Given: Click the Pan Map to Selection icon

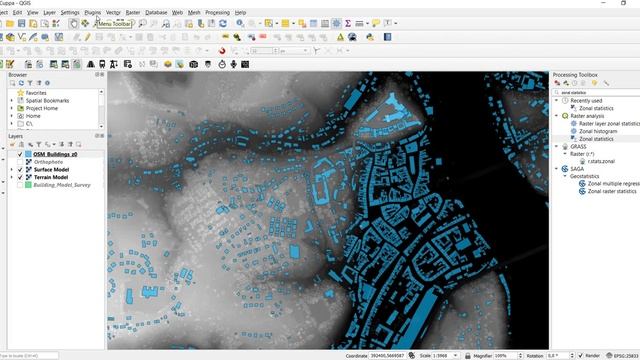Looking at the screenshot, I should [x=85, y=24].
